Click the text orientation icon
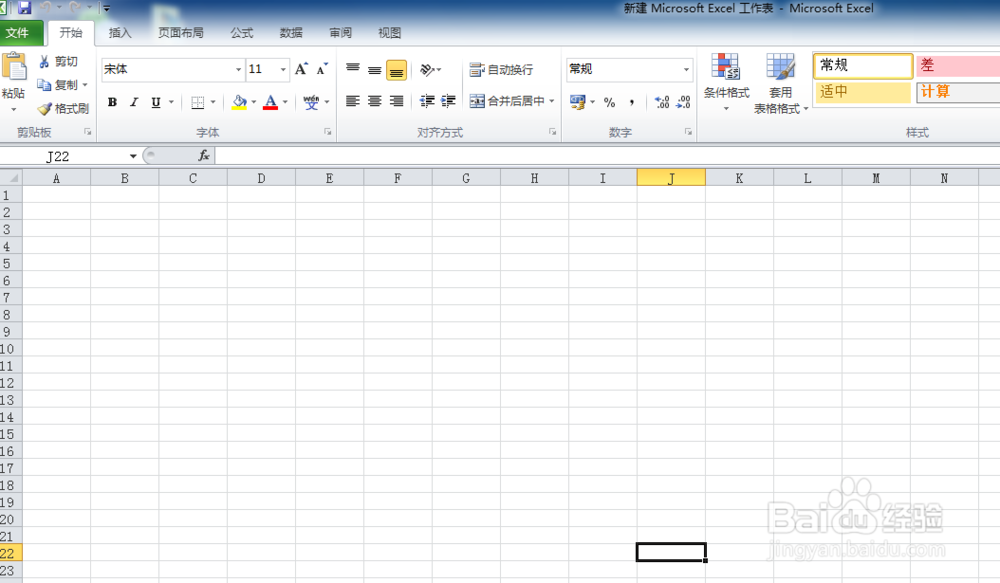 pos(428,70)
